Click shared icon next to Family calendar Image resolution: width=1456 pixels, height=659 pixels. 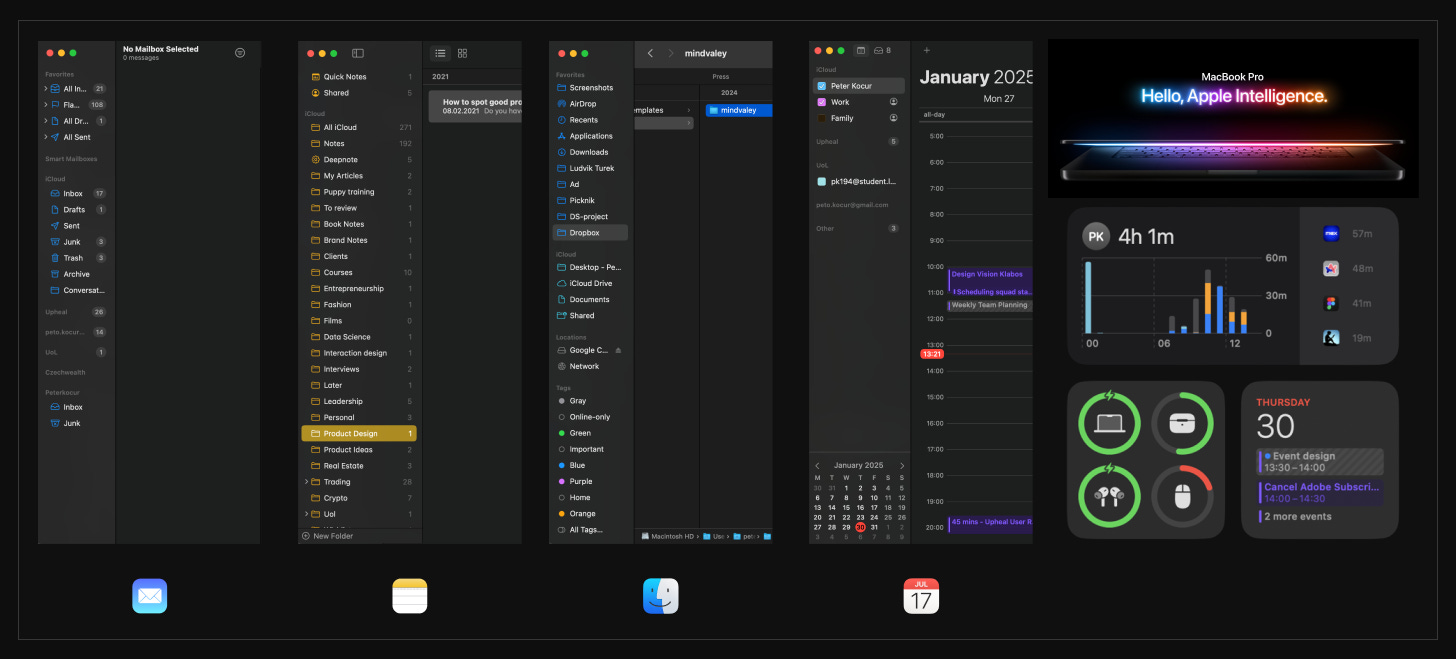(x=894, y=118)
